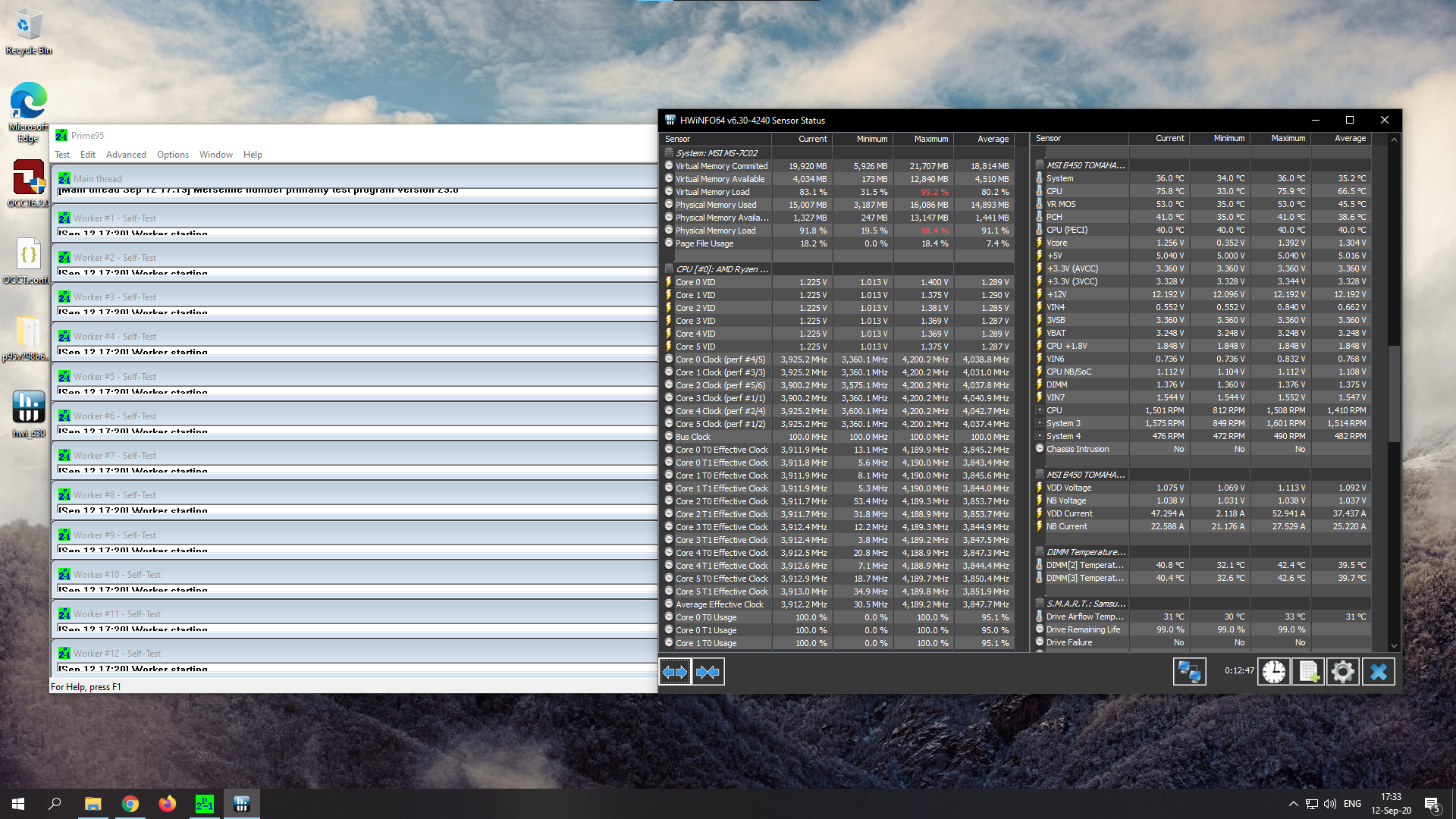Switch to Prime95 via taskbar icon
Viewport: 1456px width, 819px height.
point(205,804)
